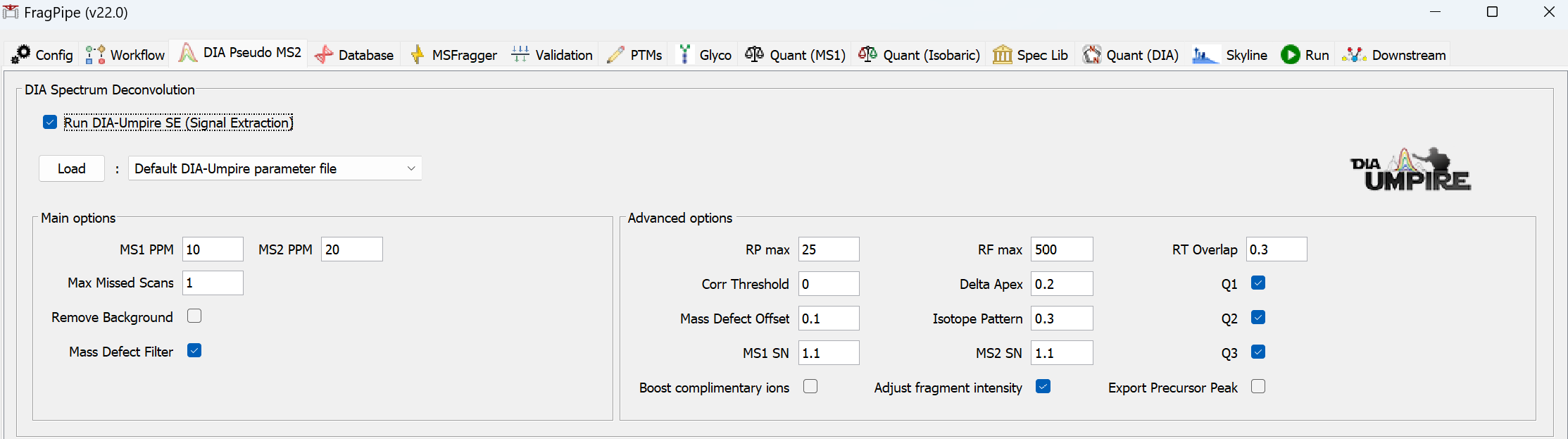Toggle Mass Defect Filter checkbox

coord(194,350)
